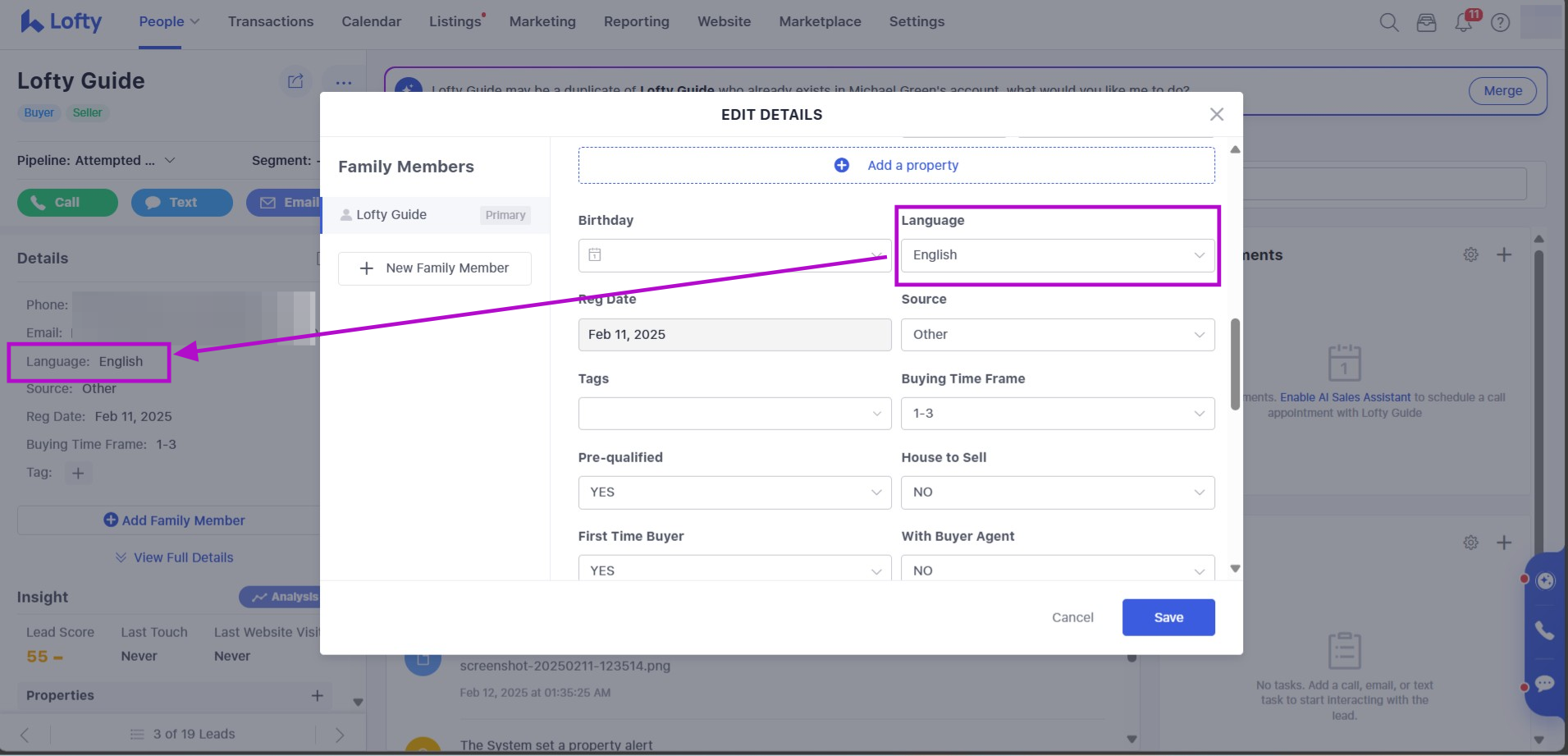The height and width of the screenshot is (756, 1568).
Task: Click the help question mark icon
Action: 1500,22
